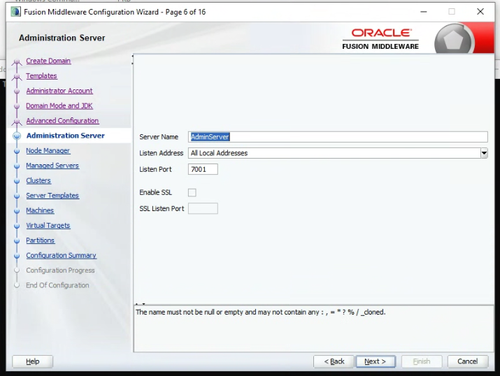This screenshot has width=500, height=376.
Task: Go to Machines step
Action: [x=40, y=211]
